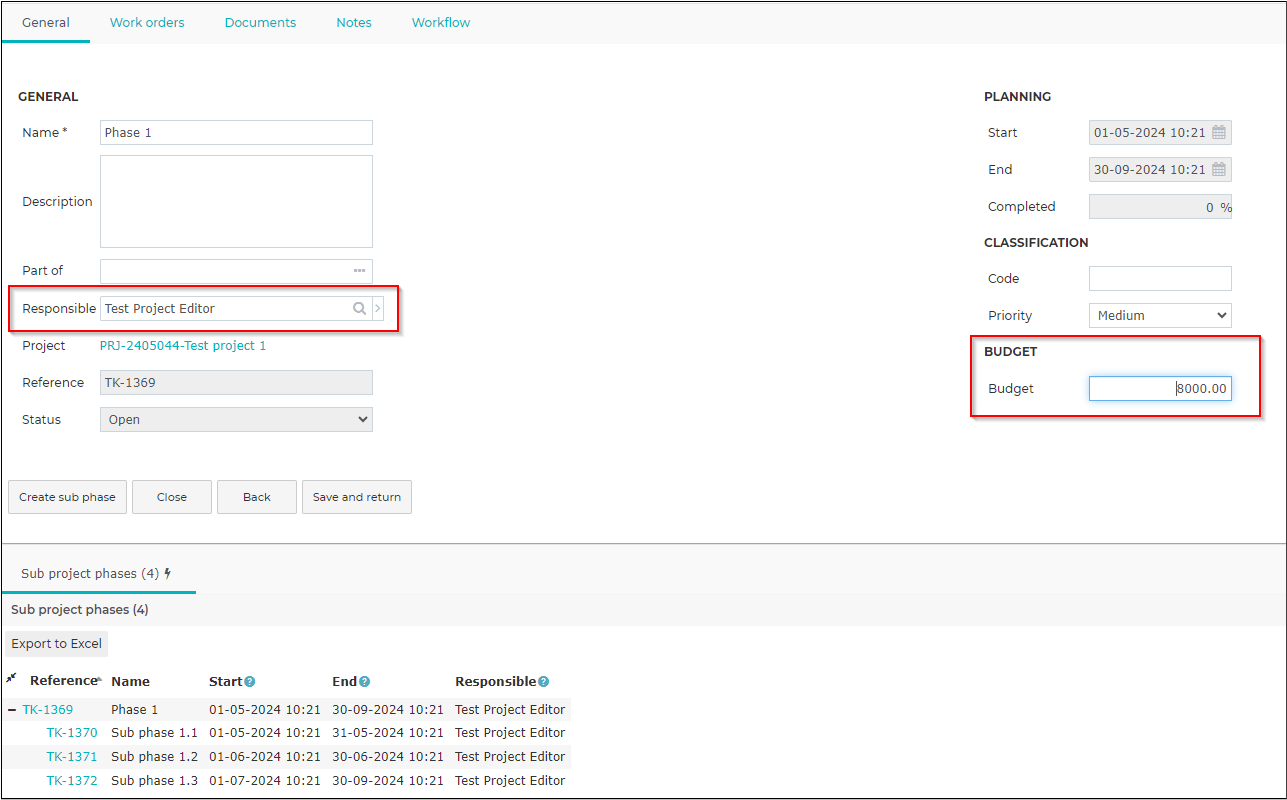Click the Name column header
Screen dimensions: 1287x800
coord(130,682)
